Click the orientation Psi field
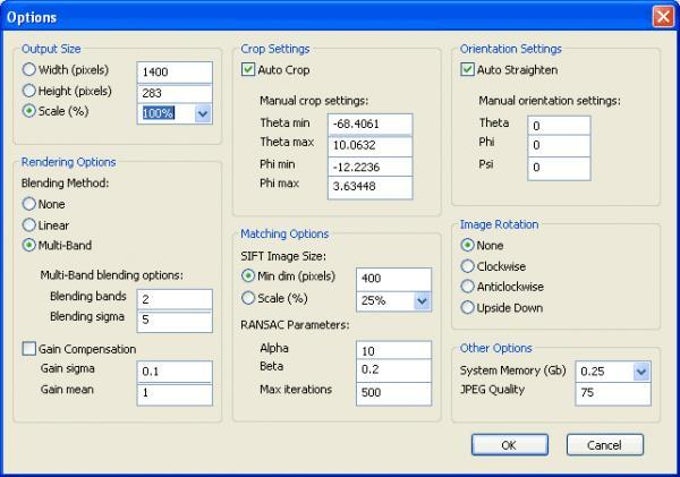This screenshot has width=680, height=477. coord(559,168)
